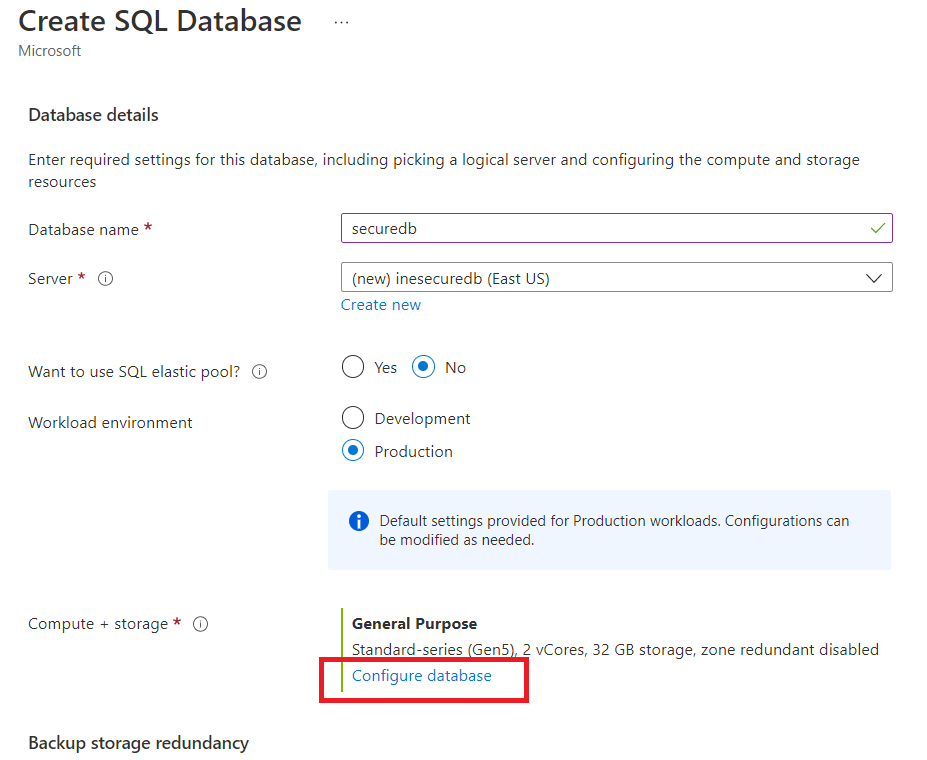Click the Workload environment label
Screen dimensions: 927x760
(110, 423)
